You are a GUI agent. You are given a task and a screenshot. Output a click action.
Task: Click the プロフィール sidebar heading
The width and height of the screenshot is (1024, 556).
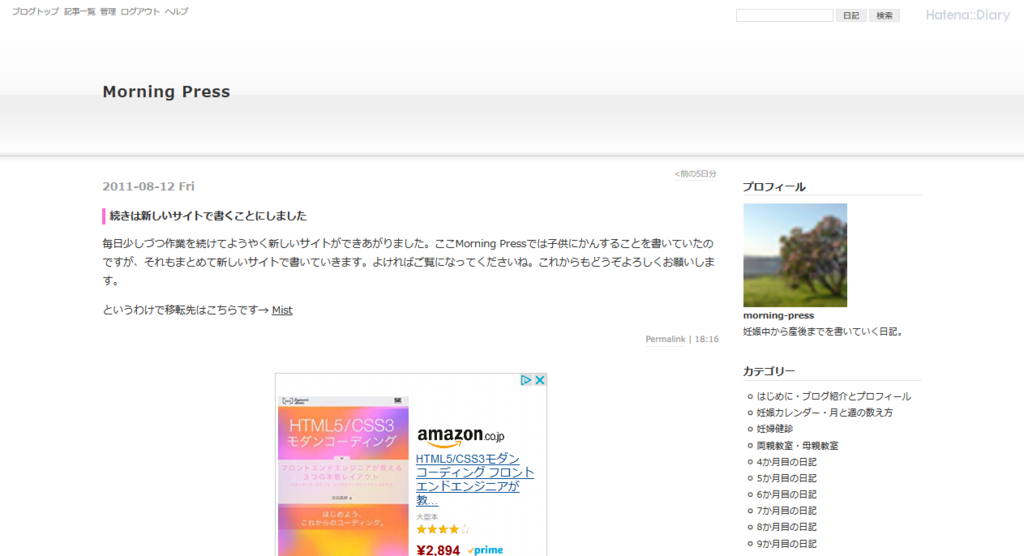point(774,187)
